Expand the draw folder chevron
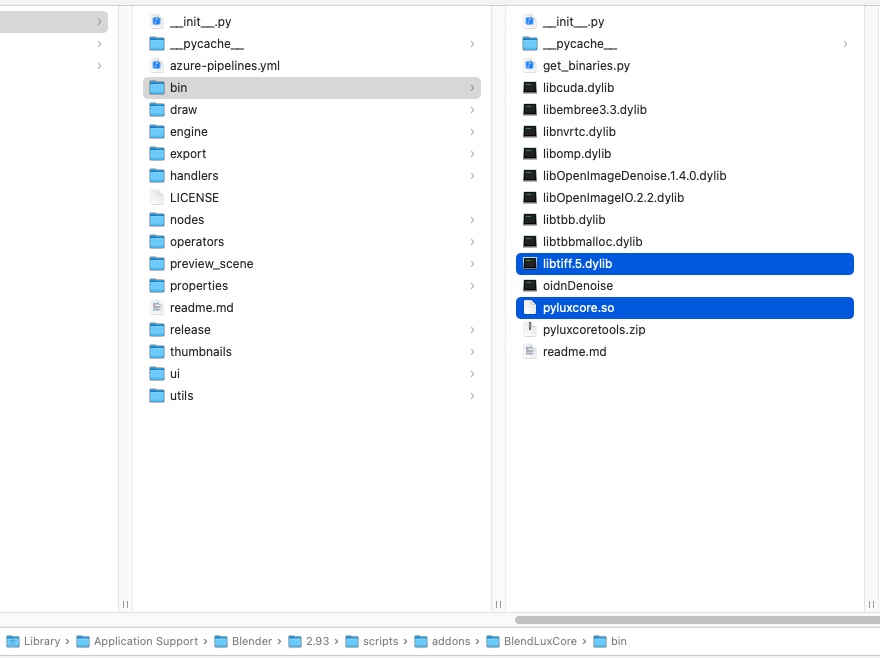Viewport: 880px width, 658px height. coord(472,110)
